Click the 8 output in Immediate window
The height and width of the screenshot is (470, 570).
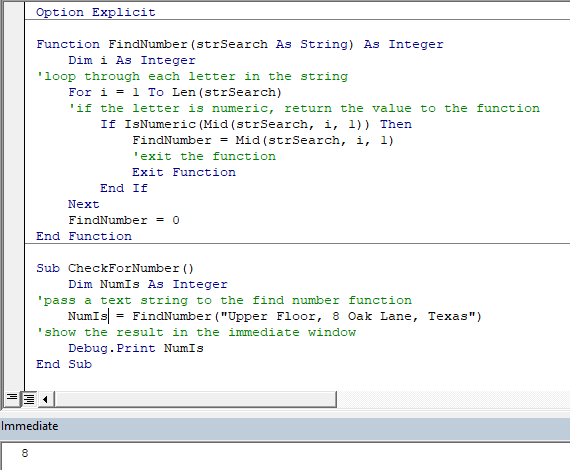tap(24, 453)
